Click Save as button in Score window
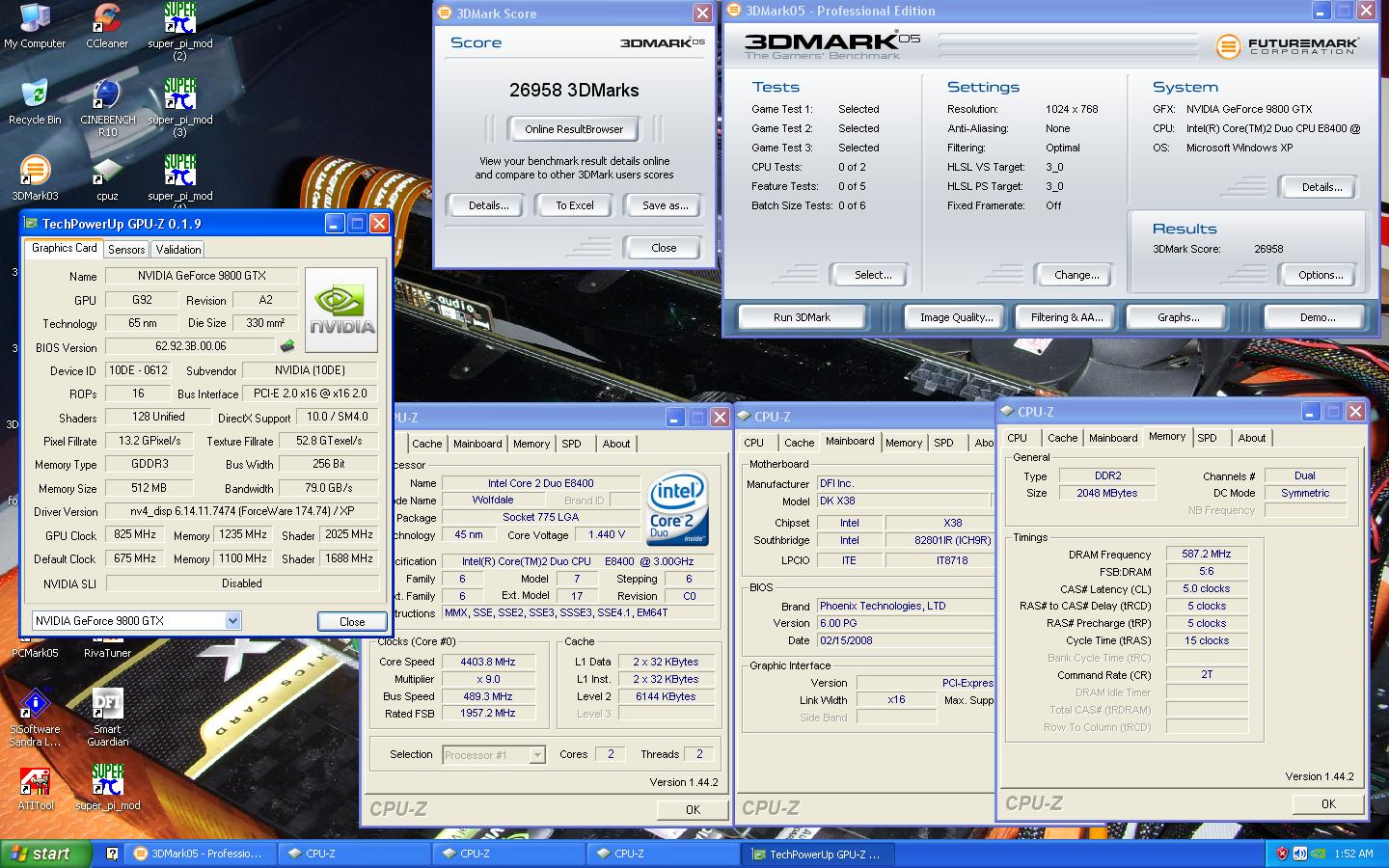Viewport: 1389px width, 868px height. [665, 205]
